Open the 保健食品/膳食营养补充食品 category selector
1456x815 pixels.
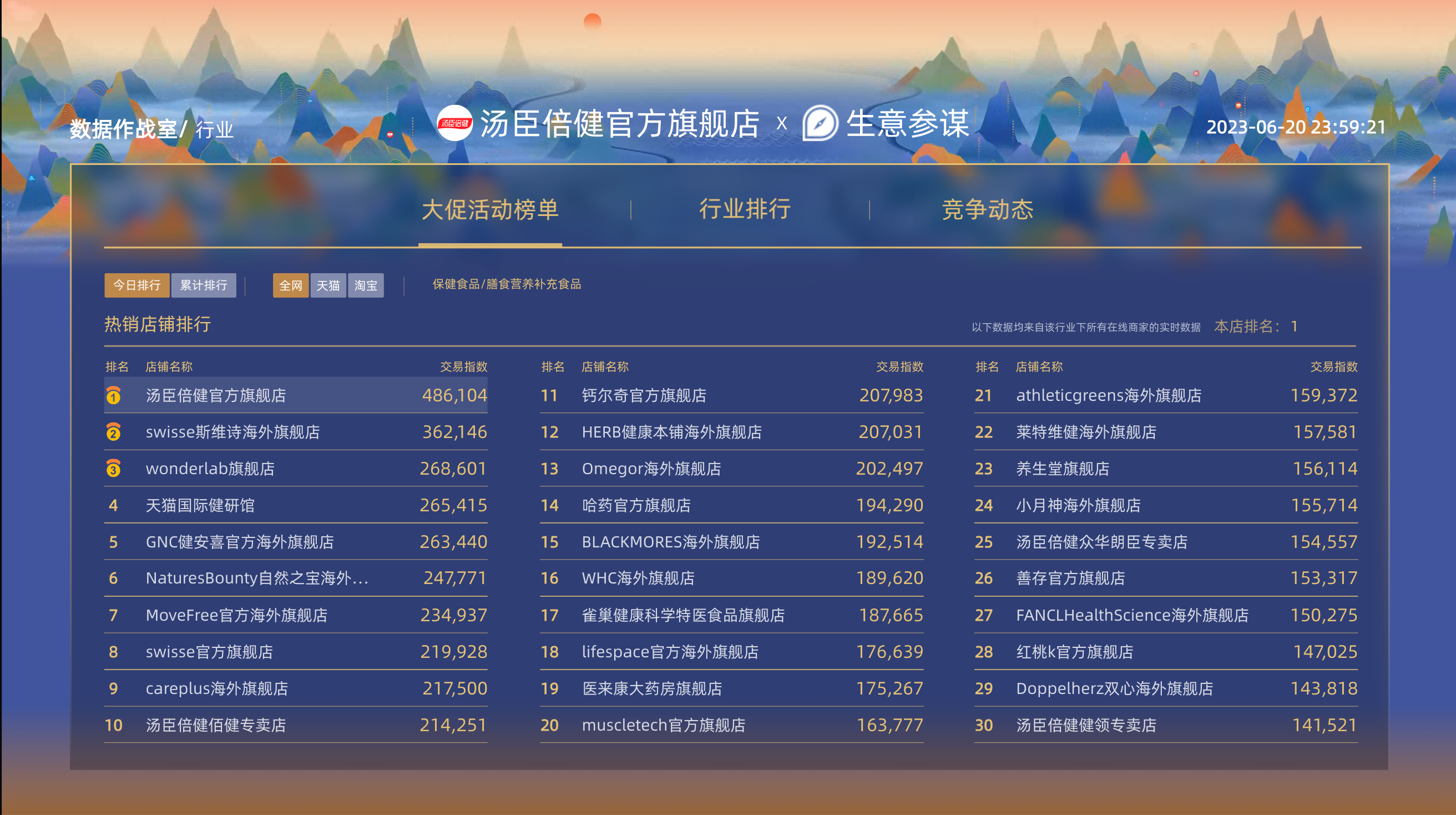(507, 284)
